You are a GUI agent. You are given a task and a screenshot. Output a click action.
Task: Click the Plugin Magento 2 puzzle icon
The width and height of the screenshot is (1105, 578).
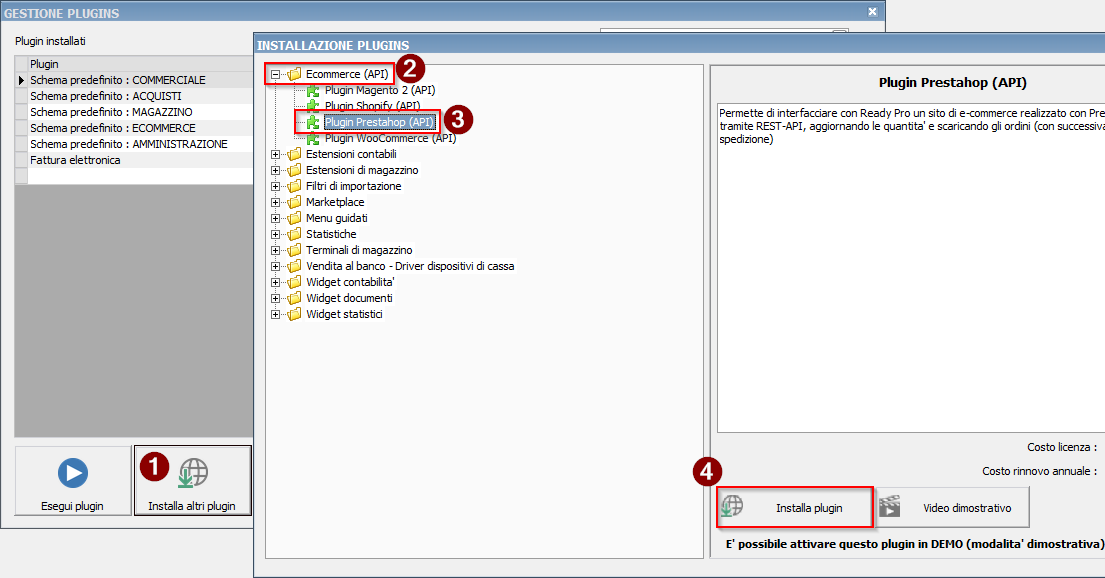tap(313, 90)
